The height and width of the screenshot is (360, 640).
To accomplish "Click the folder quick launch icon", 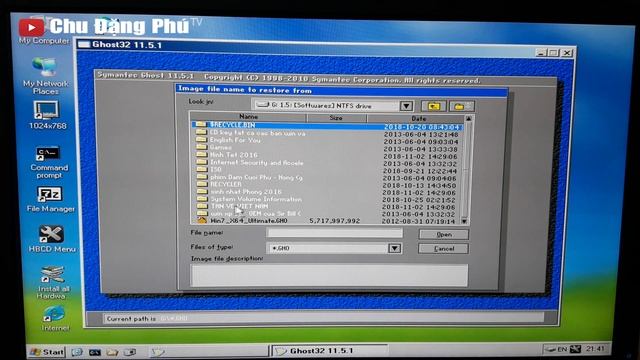I will click(112, 352).
